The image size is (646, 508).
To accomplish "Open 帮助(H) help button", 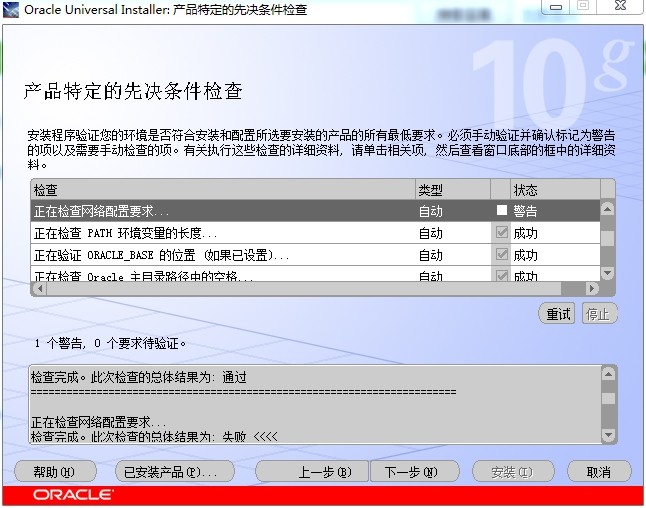I will click(x=55, y=472).
